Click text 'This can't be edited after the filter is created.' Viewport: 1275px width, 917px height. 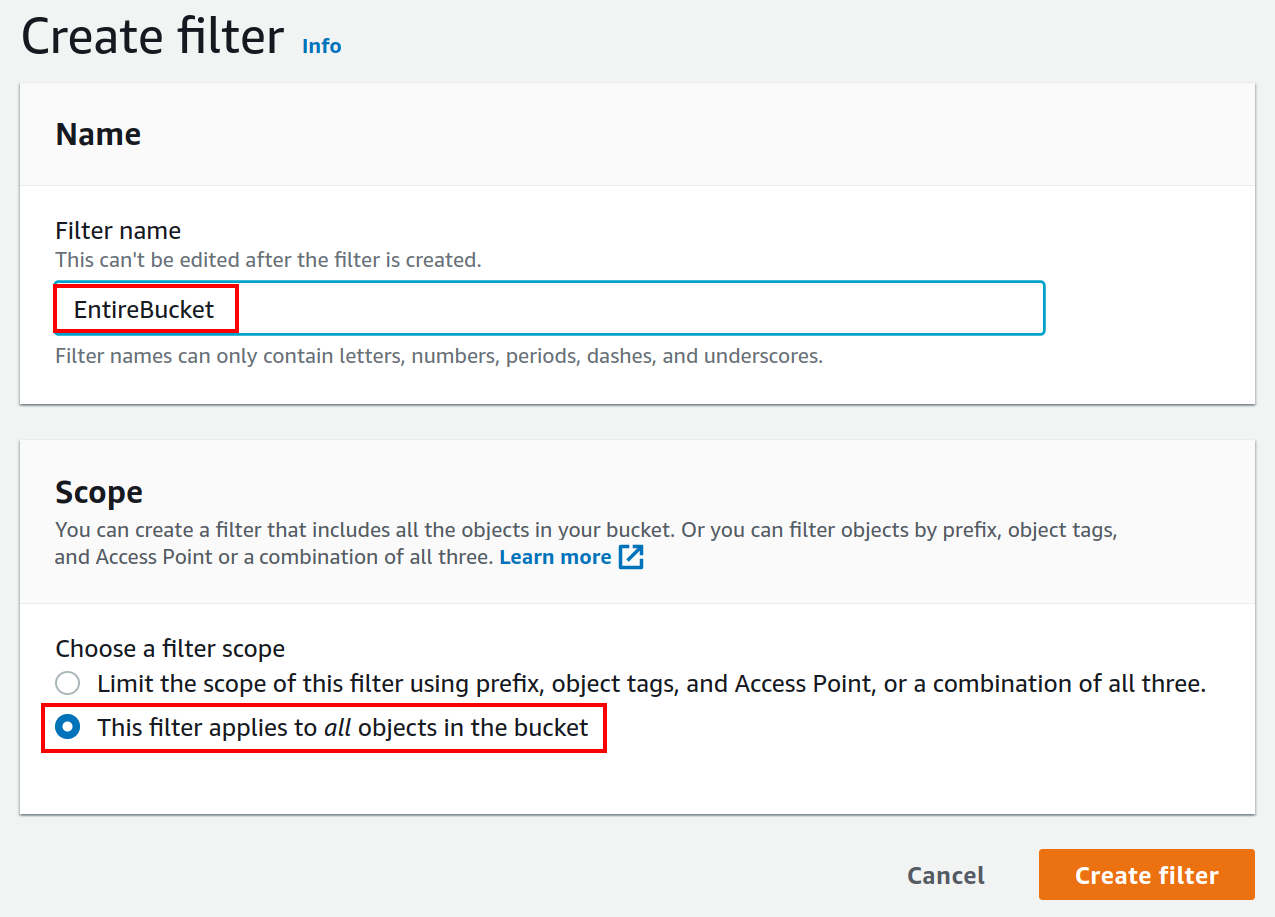coord(268,260)
